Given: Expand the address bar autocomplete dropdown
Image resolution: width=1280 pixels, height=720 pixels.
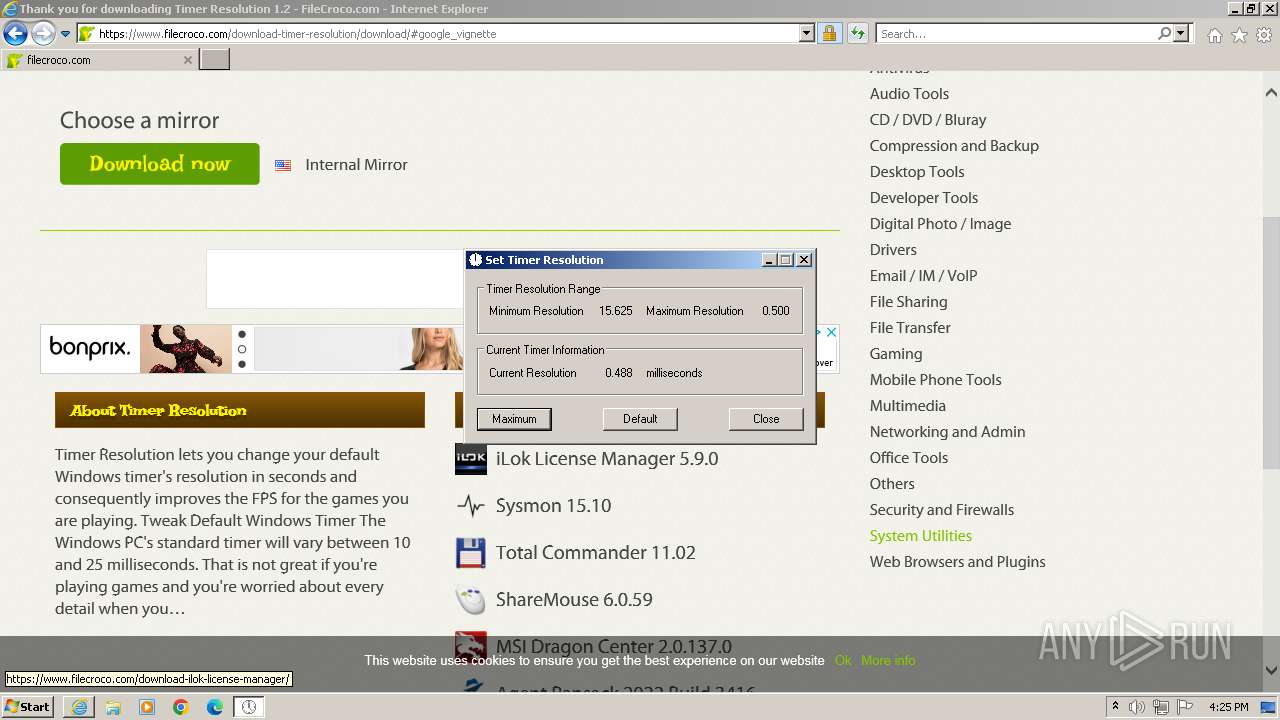Looking at the screenshot, I should (807, 34).
